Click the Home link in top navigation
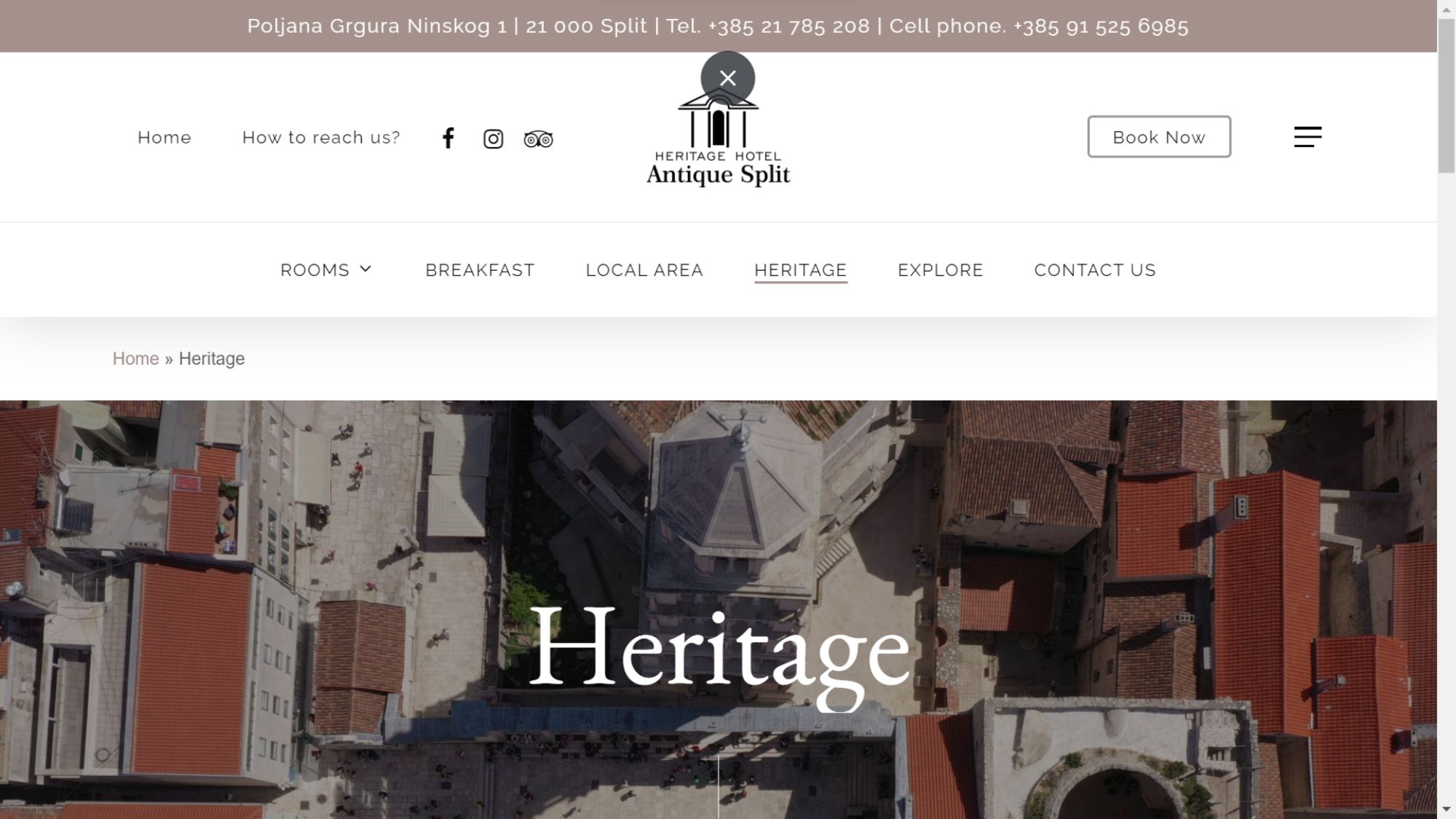Screen dimensions: 1456x819 point(165,138)
